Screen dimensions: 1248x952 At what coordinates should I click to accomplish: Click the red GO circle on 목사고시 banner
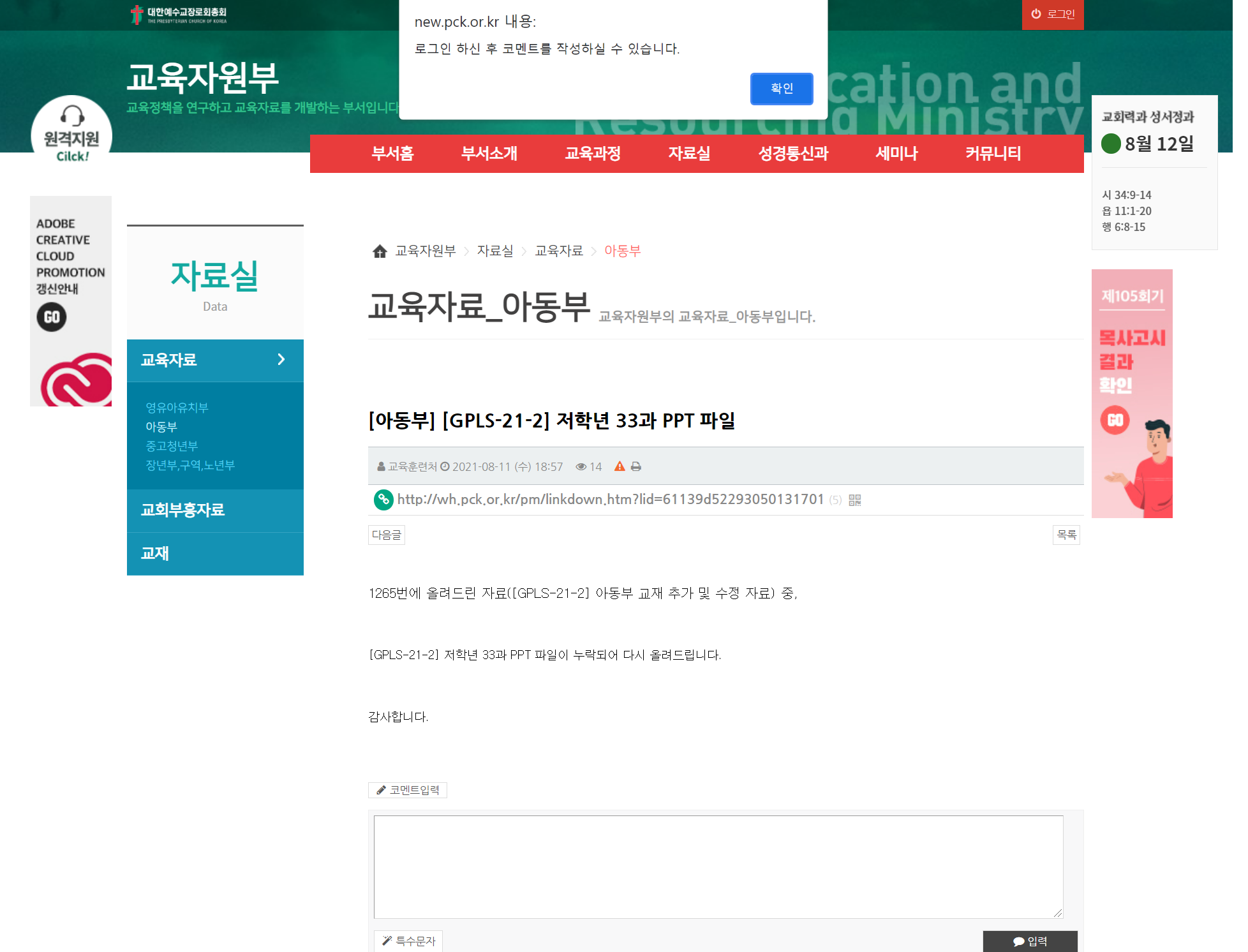pyautogui.click(x=1115, y=420)
